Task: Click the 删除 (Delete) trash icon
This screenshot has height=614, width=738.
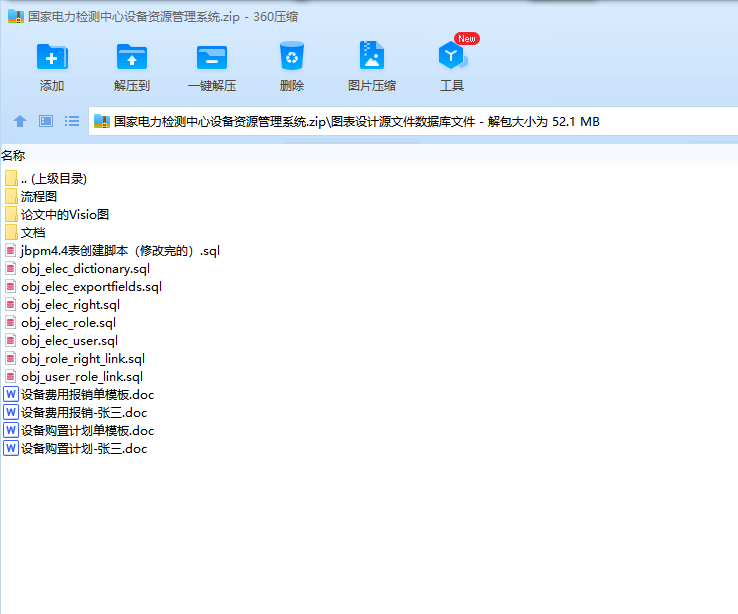Action: pyautogui.click(x=292, y=56)
